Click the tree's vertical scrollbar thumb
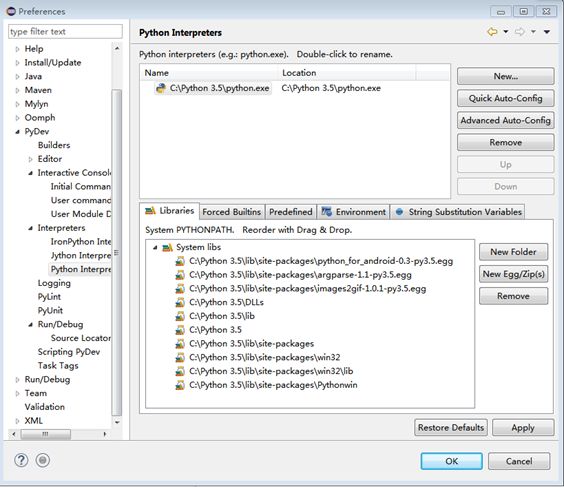This screenshot has width=564, height=487. pyautogui.click(x=117, y=252)
